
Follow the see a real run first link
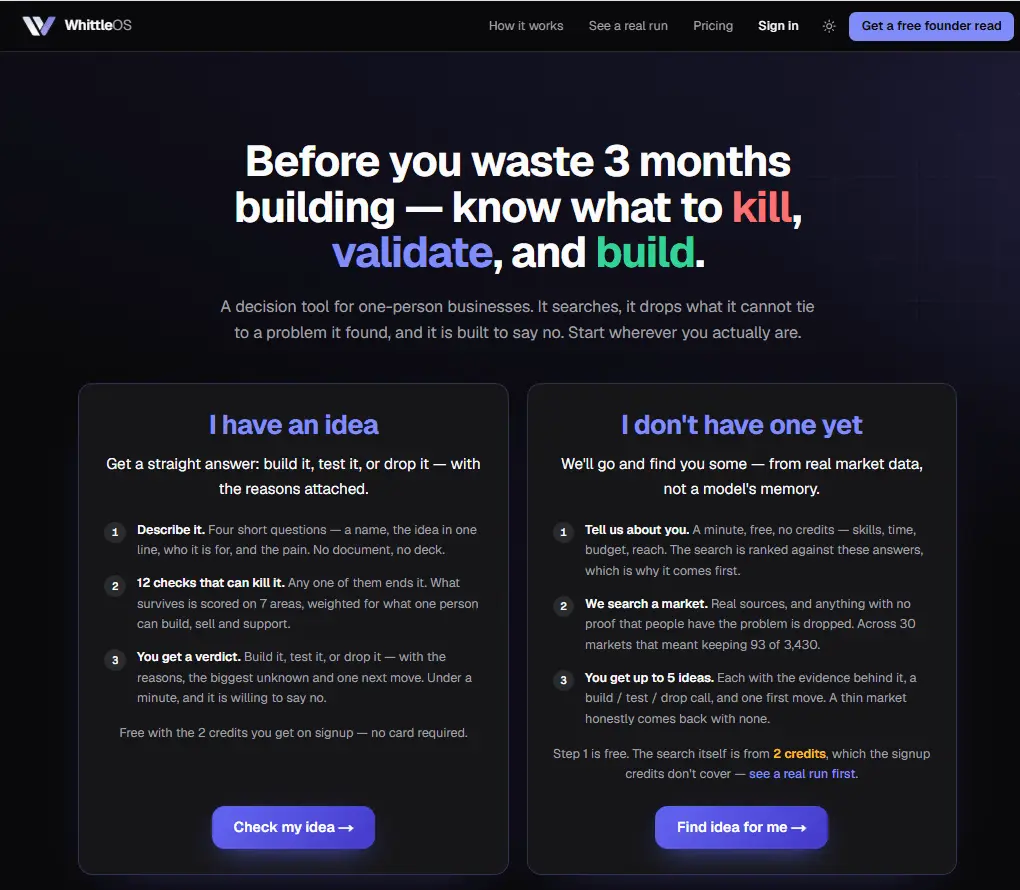pyautogui.click(x=802, y=774)
